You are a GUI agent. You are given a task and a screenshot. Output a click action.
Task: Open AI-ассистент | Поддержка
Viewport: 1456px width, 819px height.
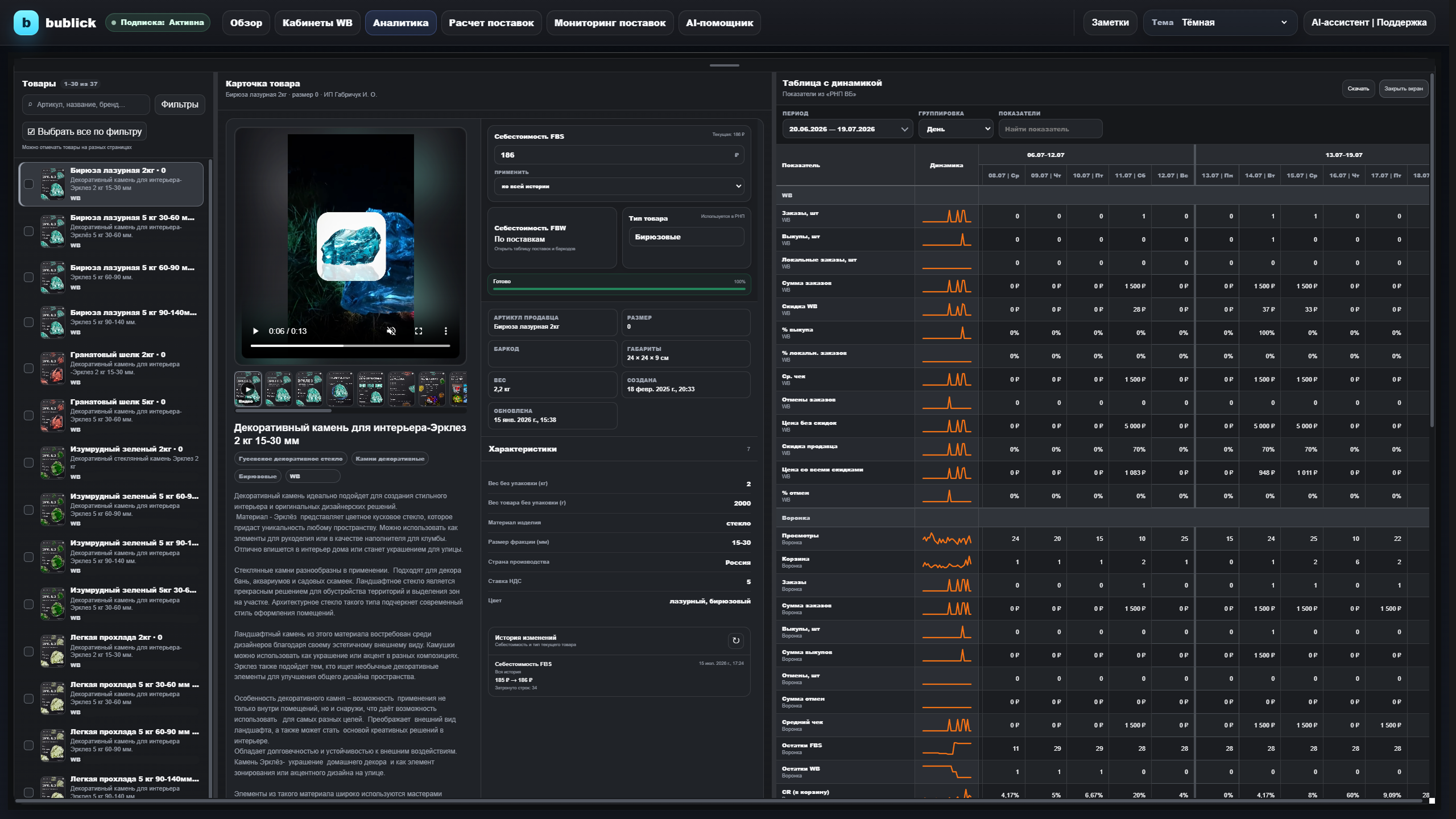(x=1369, y=23)
